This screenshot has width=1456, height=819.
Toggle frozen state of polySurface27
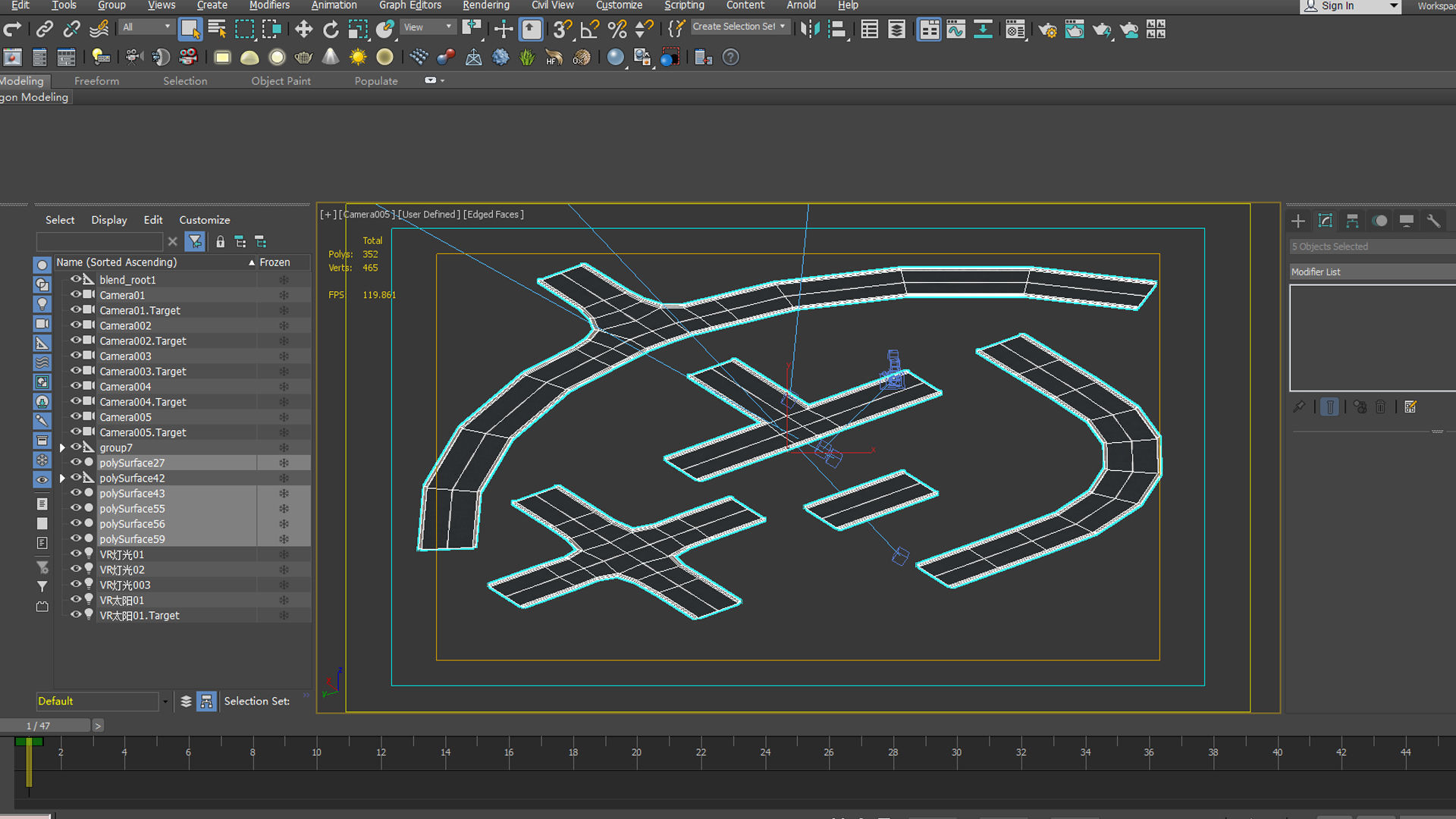[284, 463]
